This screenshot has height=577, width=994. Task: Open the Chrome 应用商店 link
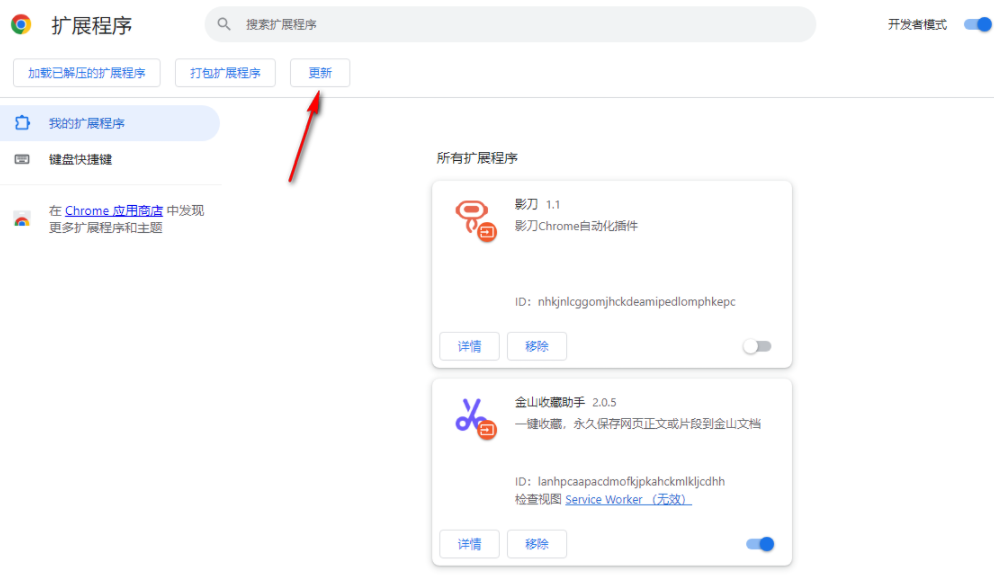coord(114,211)
